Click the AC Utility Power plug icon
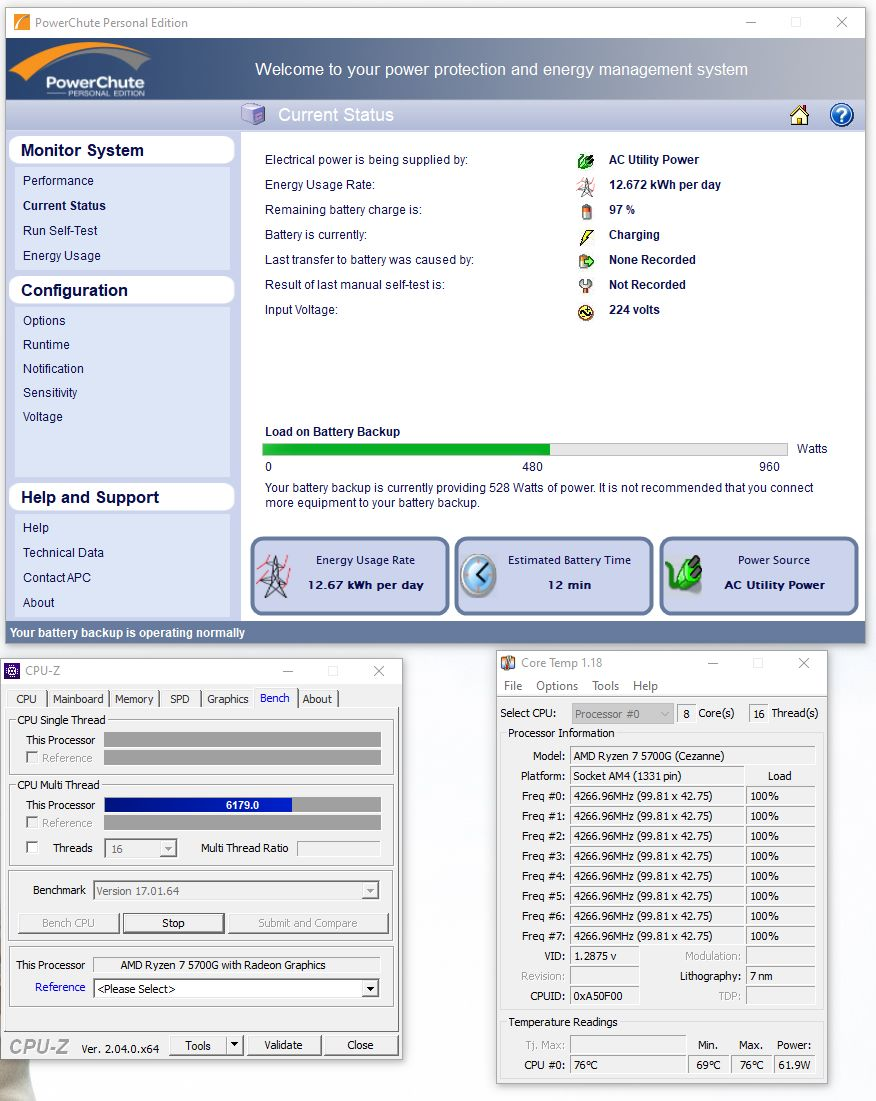The width and height of the screenshot is (876, 1101). (585, 161)
